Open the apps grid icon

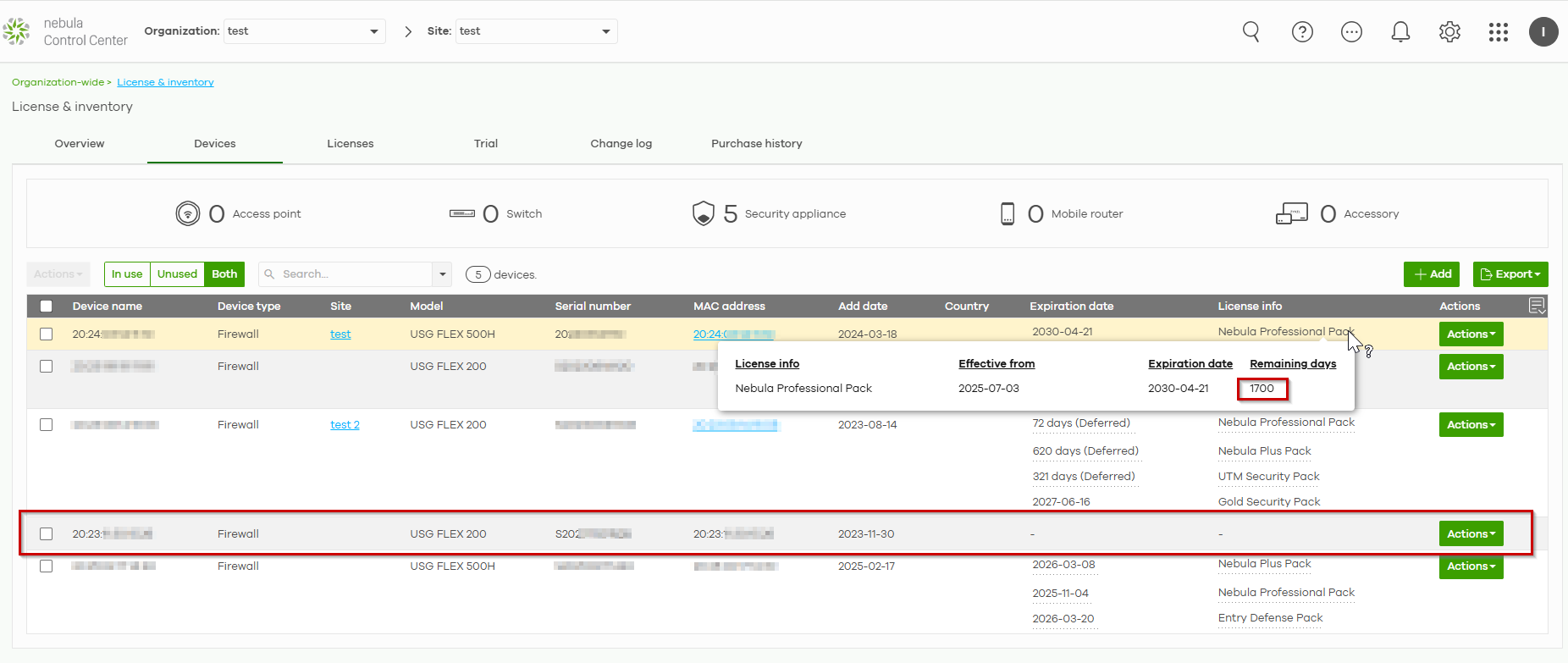[x=1499, y=32]
